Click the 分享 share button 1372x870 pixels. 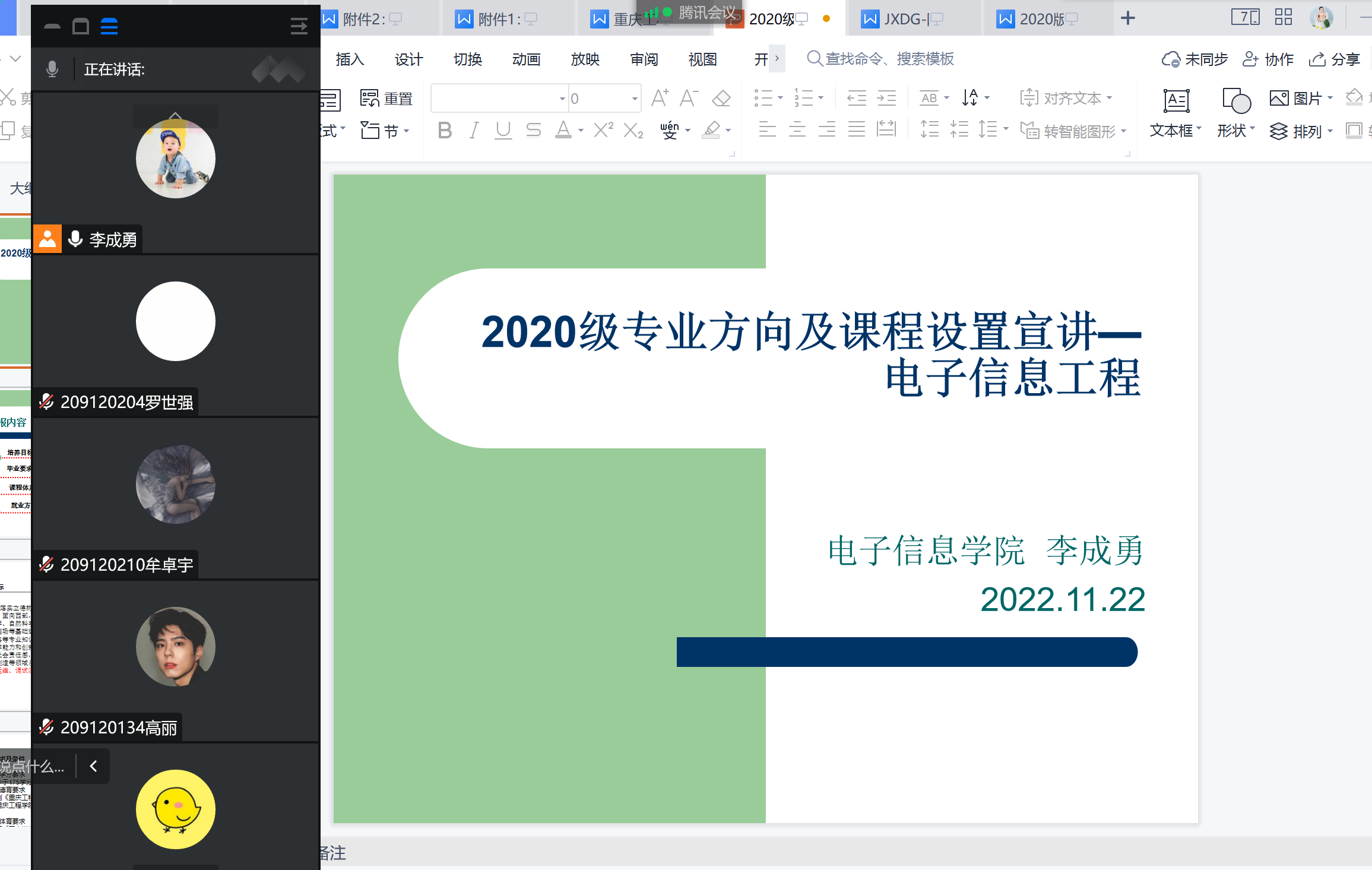(x=1335, y=59)
